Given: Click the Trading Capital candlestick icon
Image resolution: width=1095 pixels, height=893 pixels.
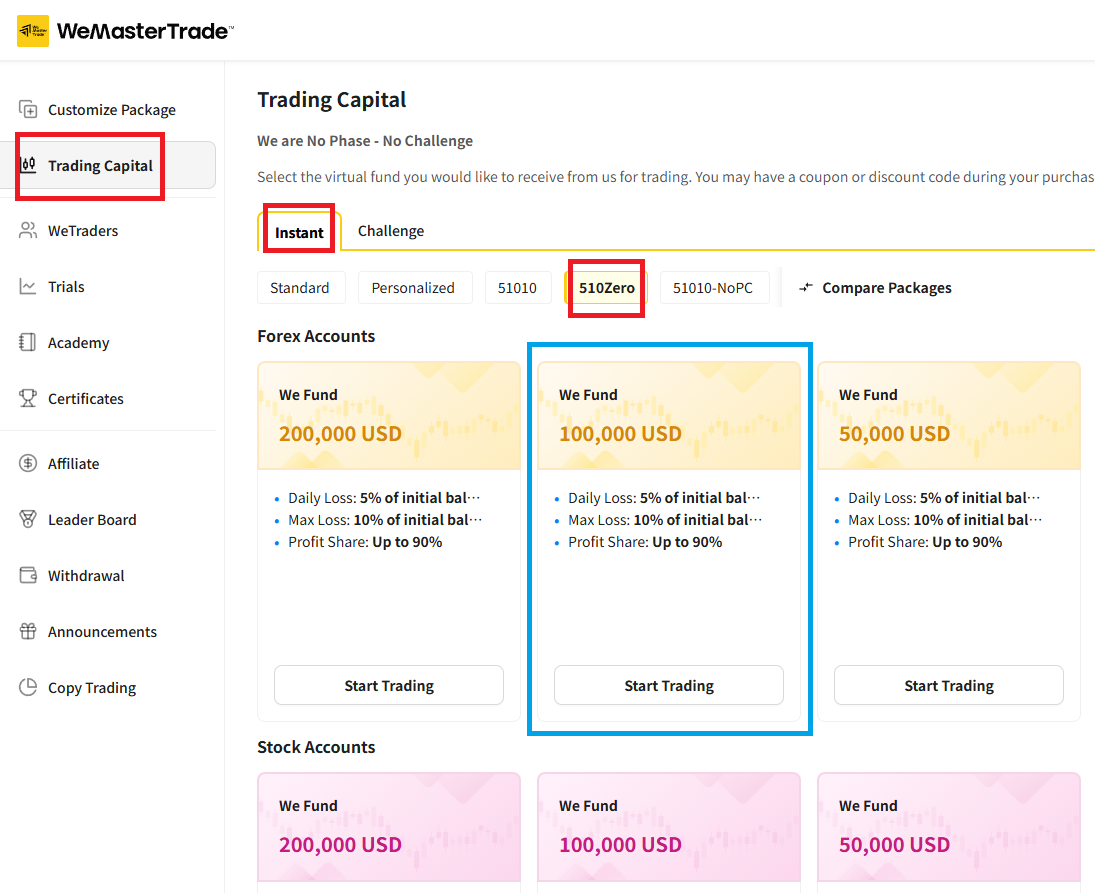Looking at the screenshot, I should click(28, 165).
